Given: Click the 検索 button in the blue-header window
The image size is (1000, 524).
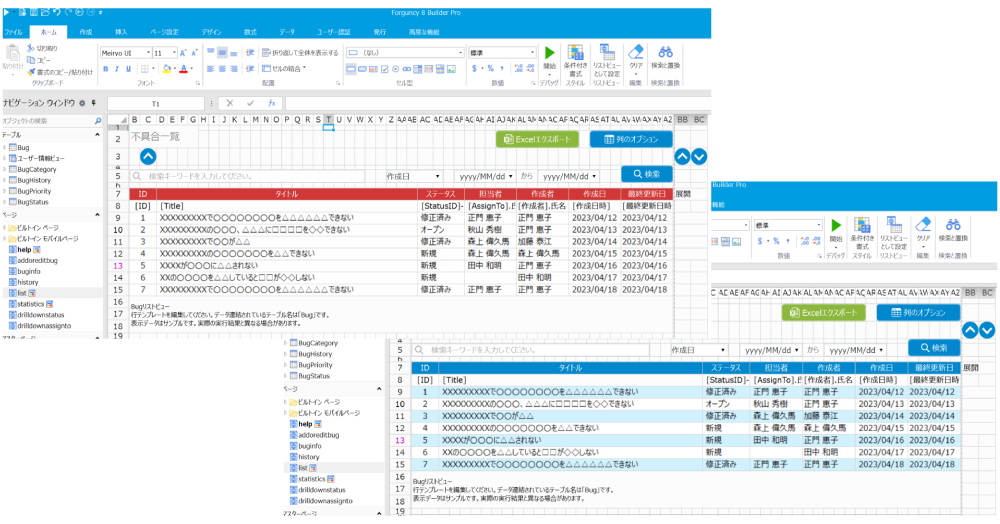Looking at the screenshot, I should (934, 348).
